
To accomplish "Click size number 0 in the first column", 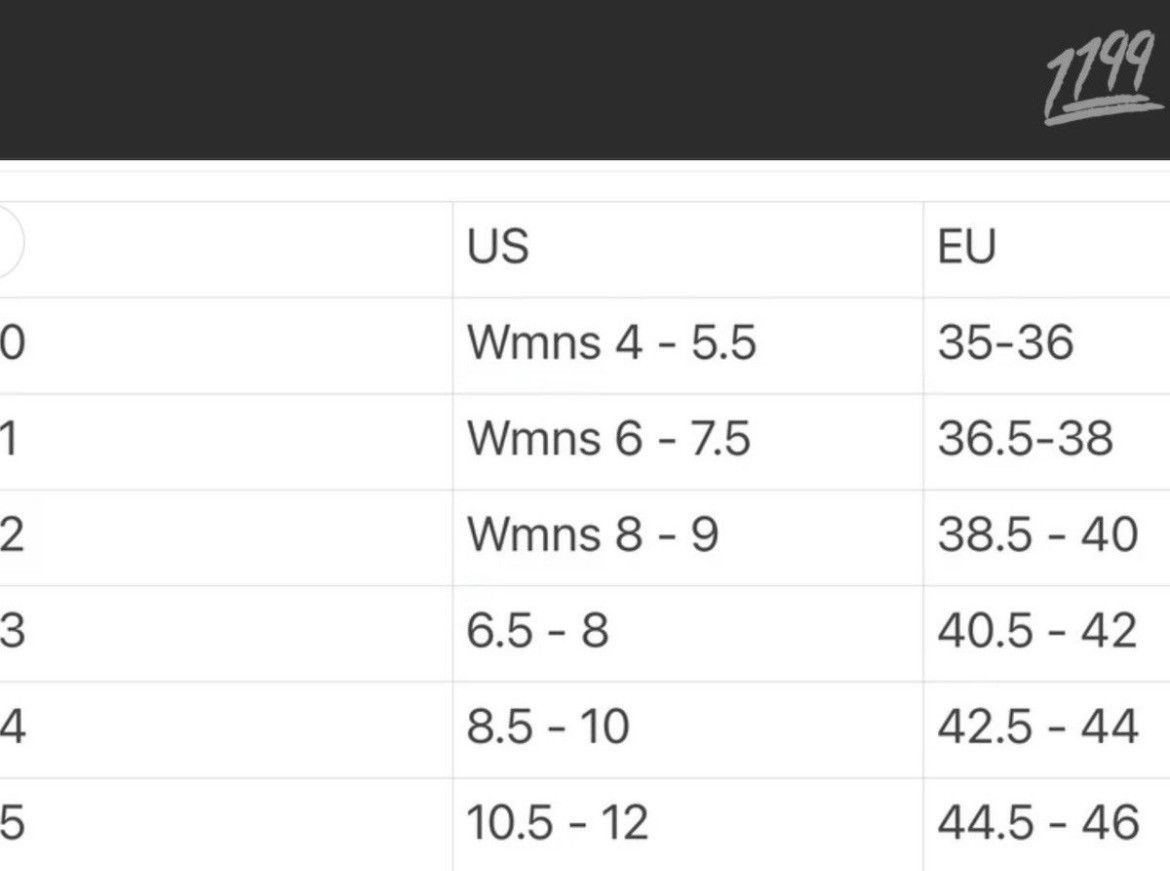I will (12, 343).
